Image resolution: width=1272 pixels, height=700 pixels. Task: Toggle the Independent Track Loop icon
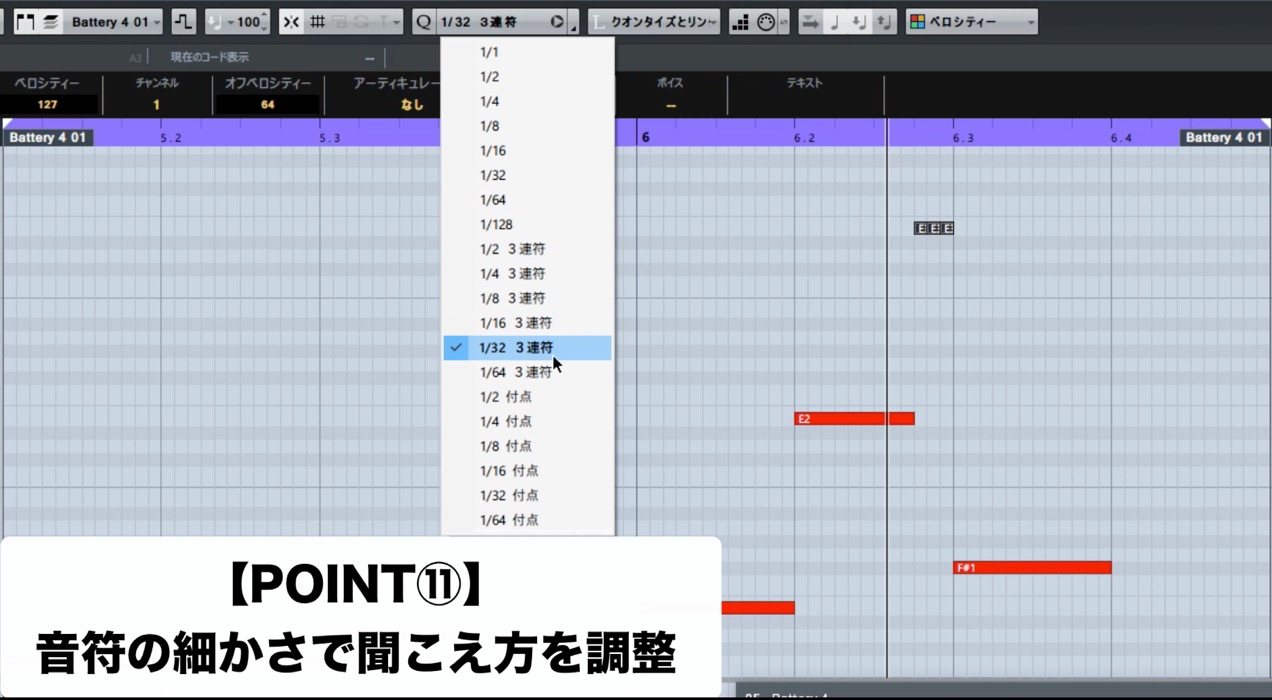183,21
